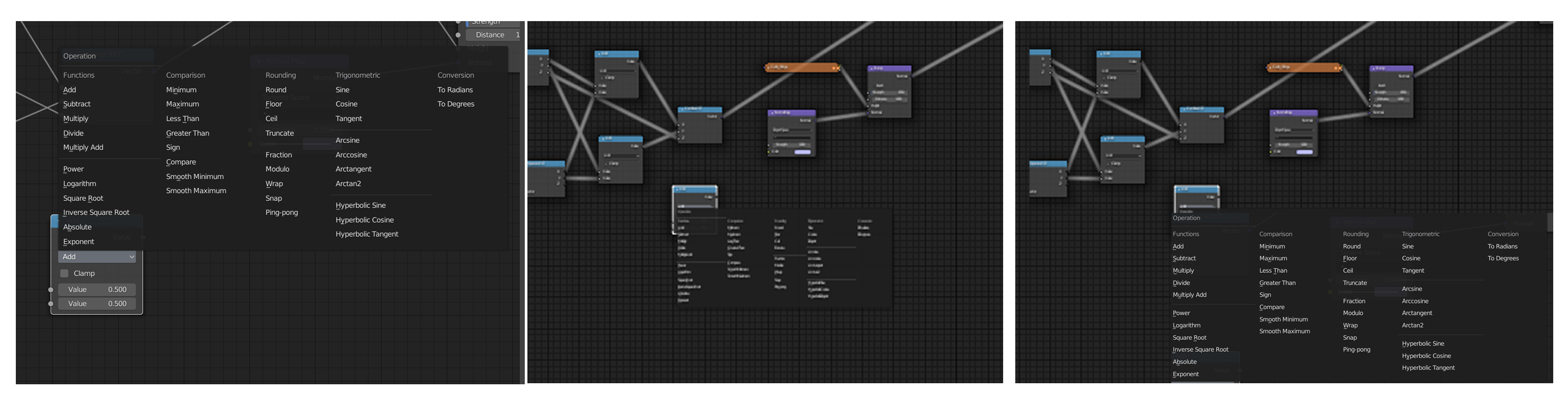Pick Ping-pong in the left screenshot's menu
Image resolution: width=1568 pixels, height=398 pixels.
pos(282,212)
